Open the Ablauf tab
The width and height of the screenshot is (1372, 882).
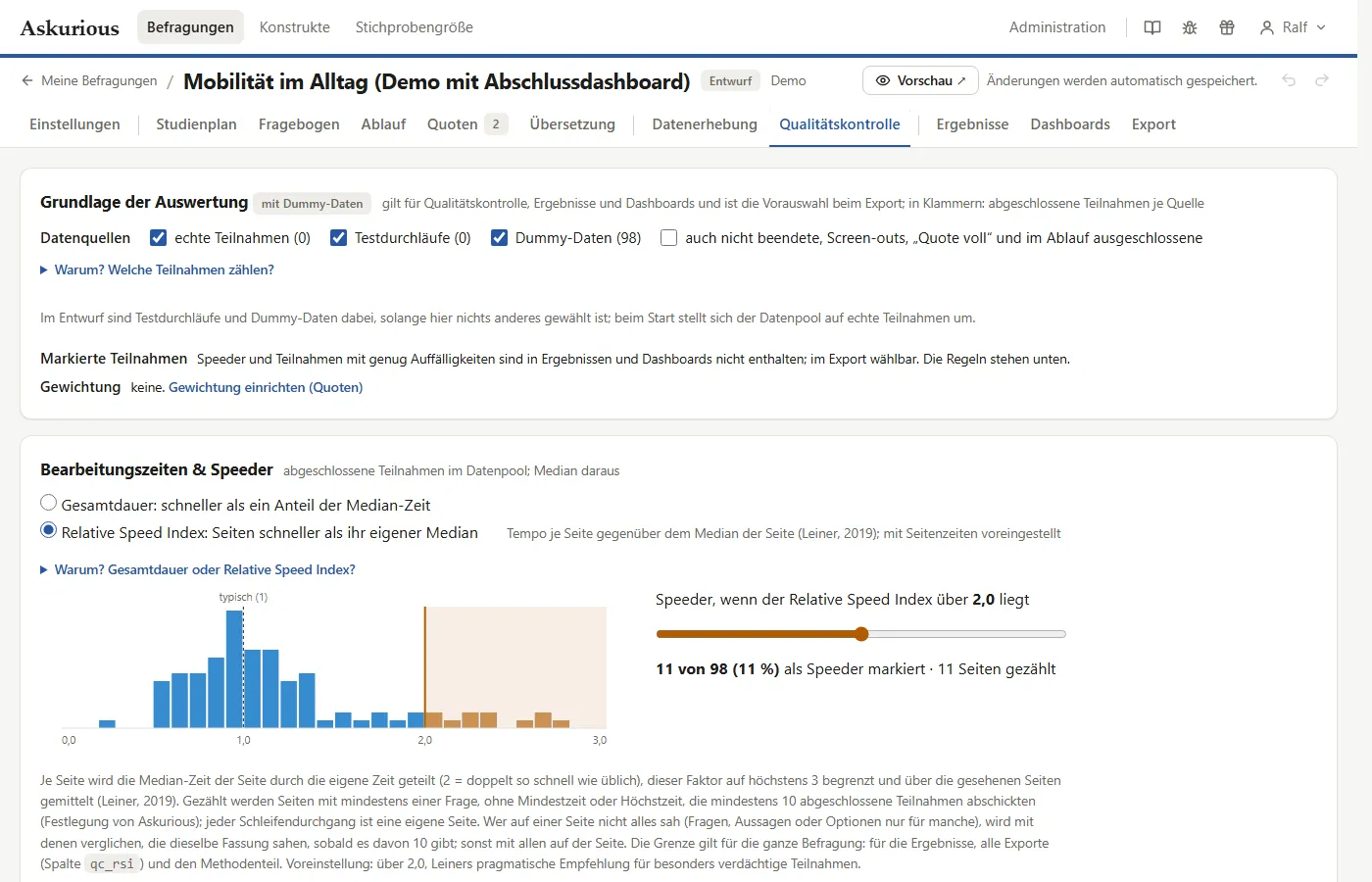383,124
